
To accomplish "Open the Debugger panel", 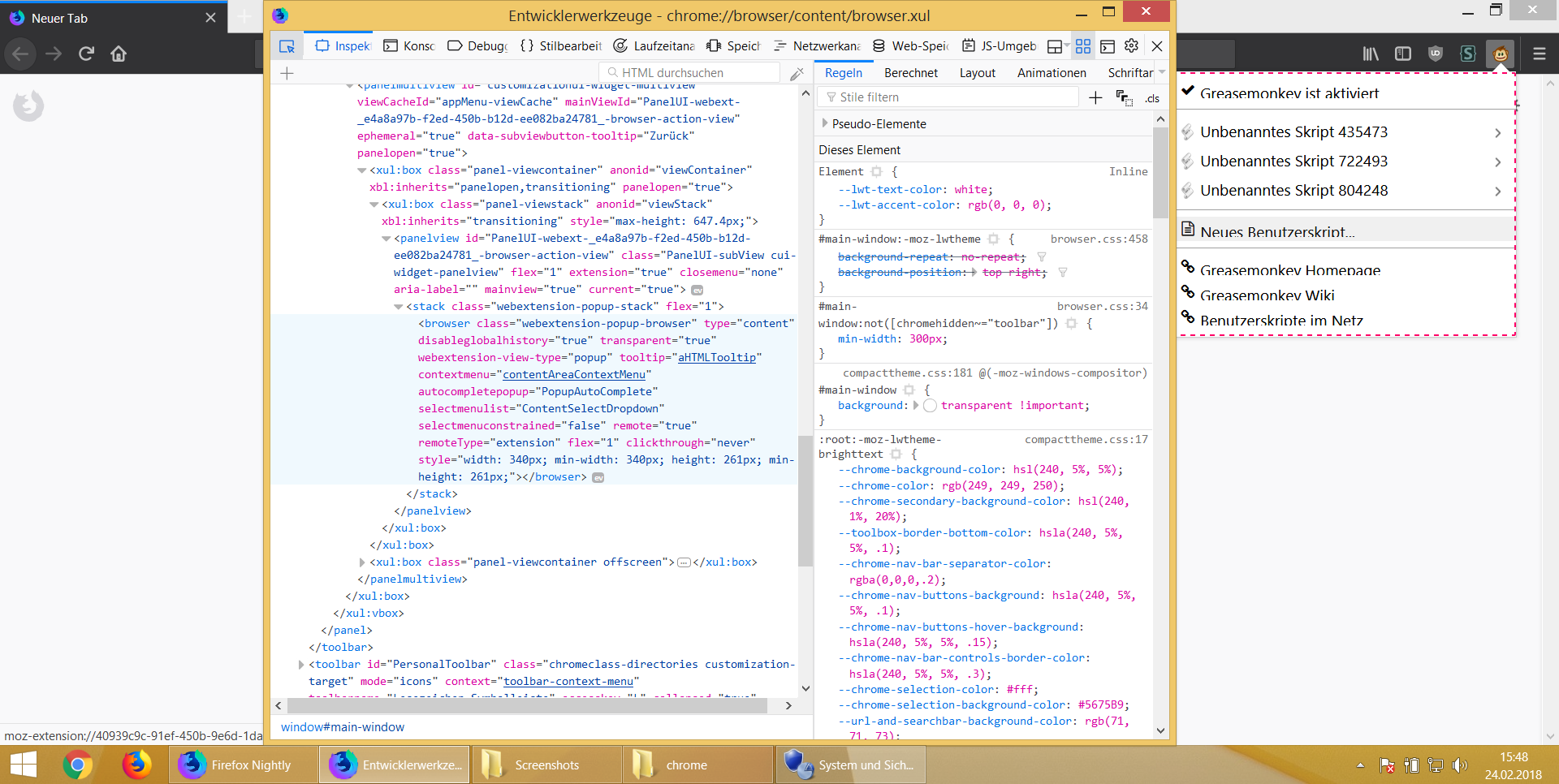I will pos(477,46).
